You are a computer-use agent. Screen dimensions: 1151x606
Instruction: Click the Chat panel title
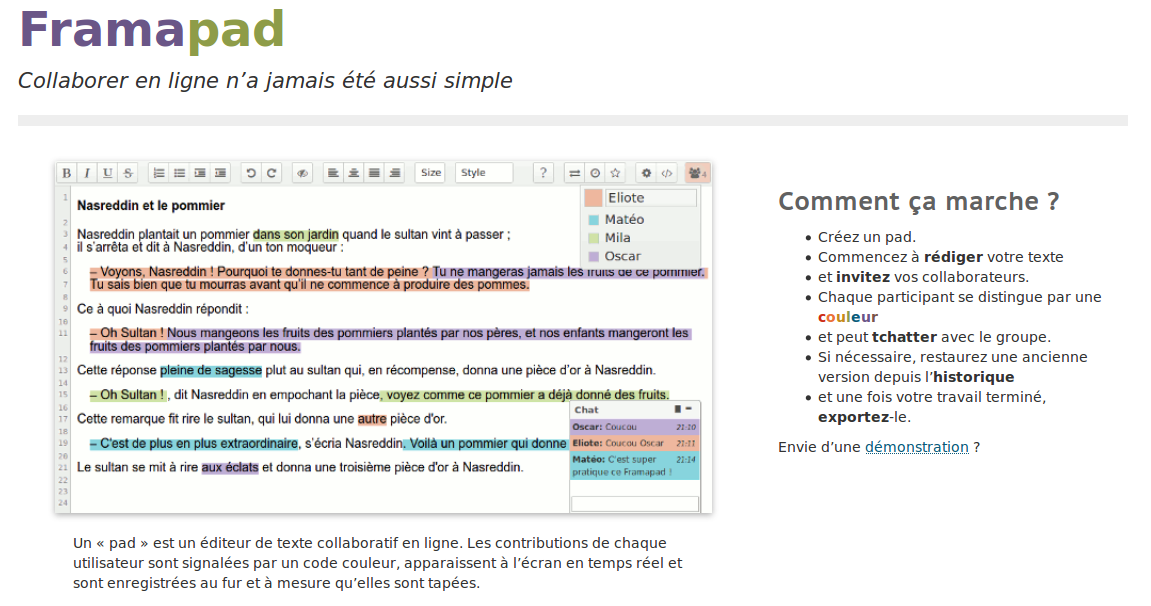587,409
